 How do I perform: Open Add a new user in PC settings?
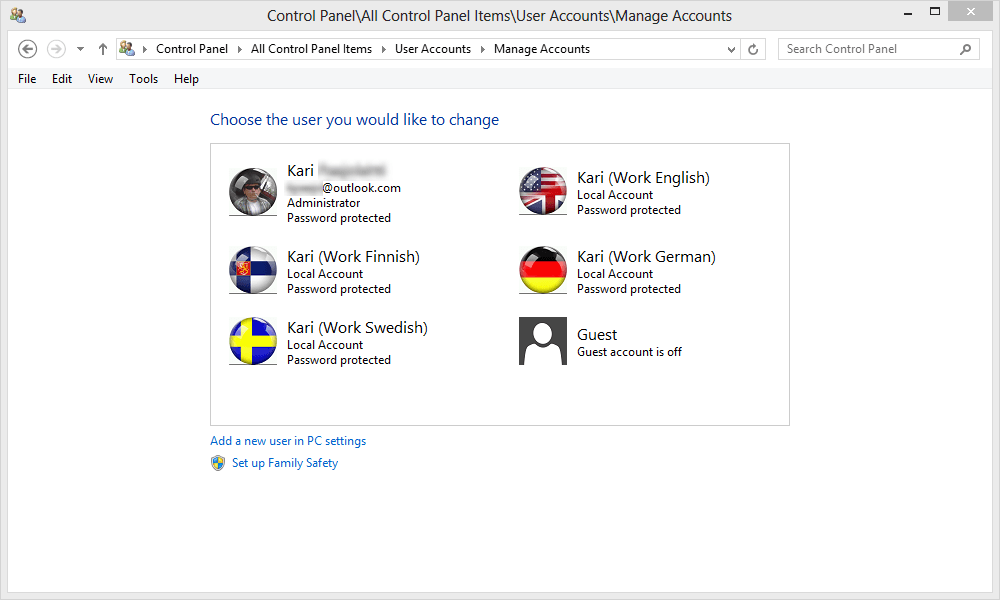pos(288,440)
